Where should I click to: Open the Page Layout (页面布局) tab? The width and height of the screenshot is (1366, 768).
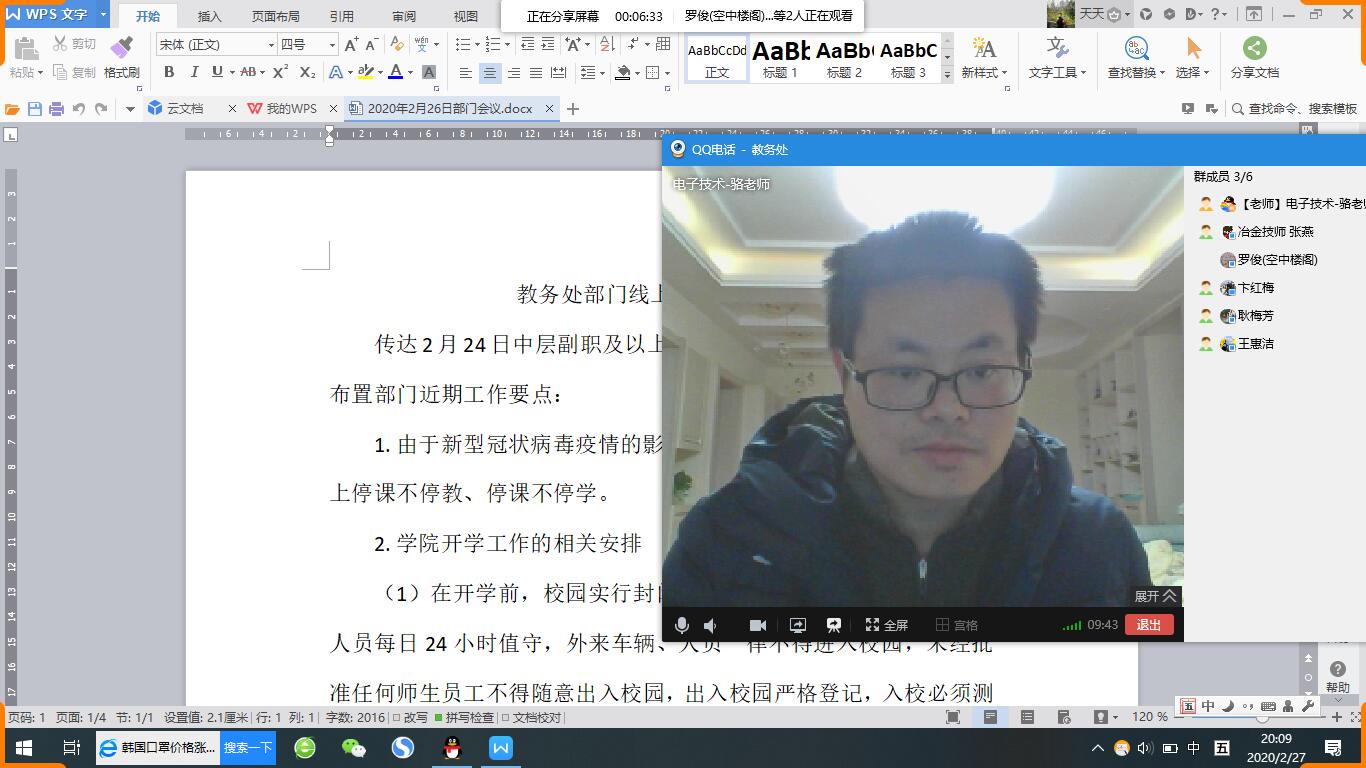click(275, 16)
